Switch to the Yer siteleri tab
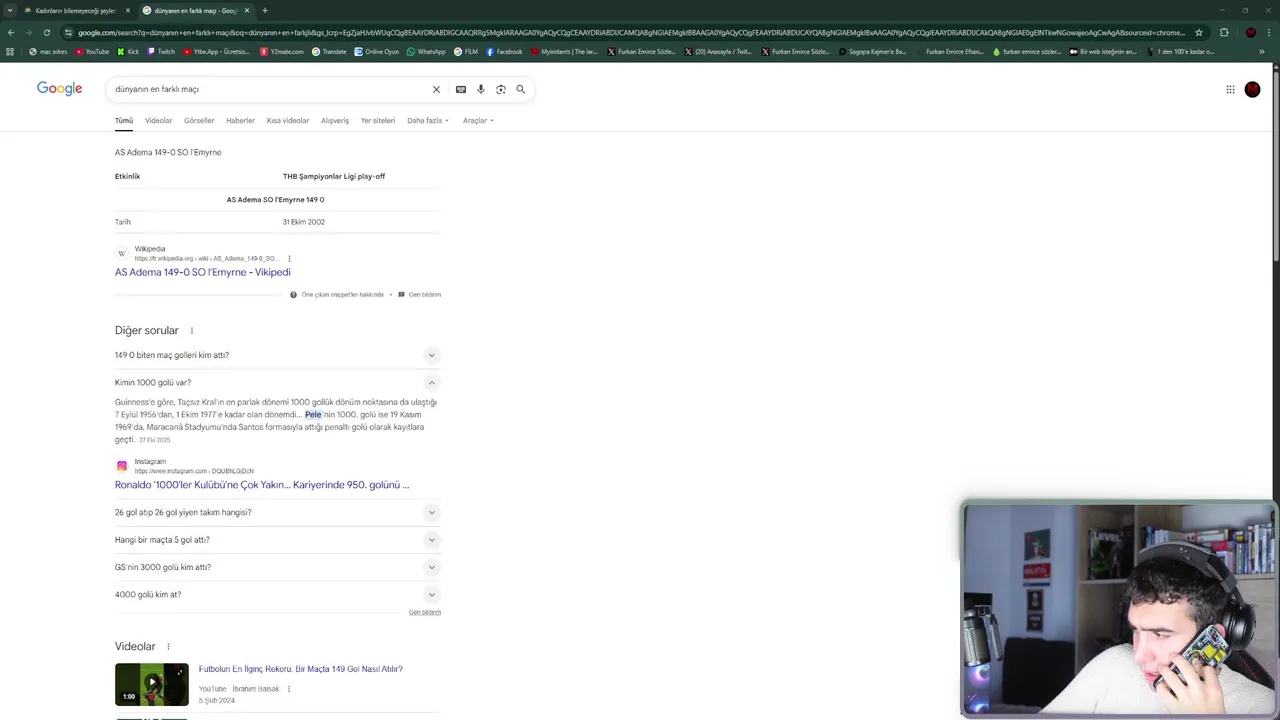This screenshot has width=1280, height=720. [378, 120]
